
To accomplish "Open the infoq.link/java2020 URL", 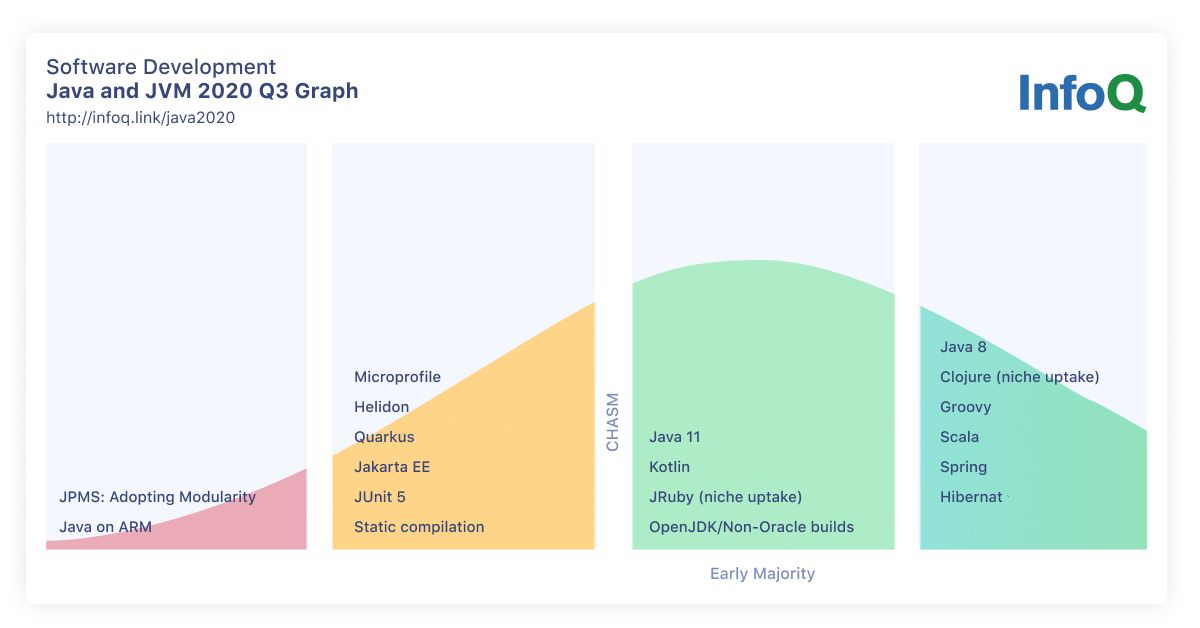I will coord(140,117).
